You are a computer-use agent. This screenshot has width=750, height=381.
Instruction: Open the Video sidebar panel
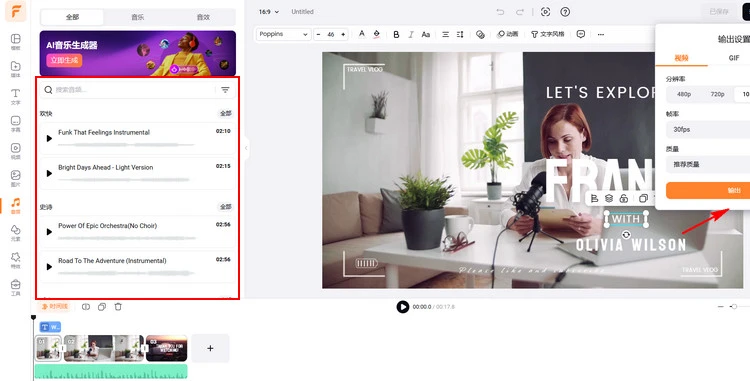[x=15, y=151]
